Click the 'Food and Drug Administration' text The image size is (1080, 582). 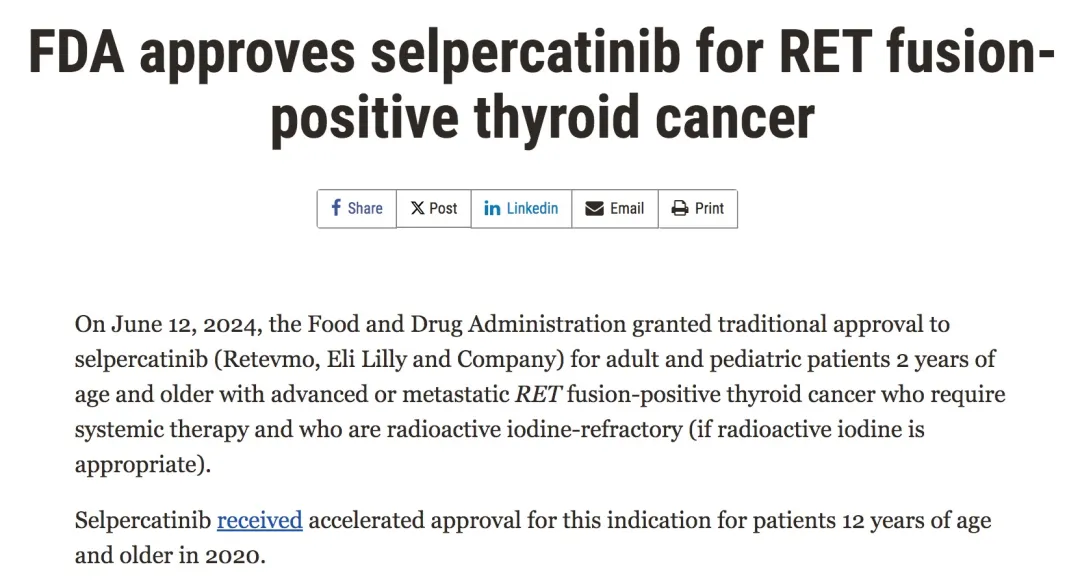click(467, 325)
